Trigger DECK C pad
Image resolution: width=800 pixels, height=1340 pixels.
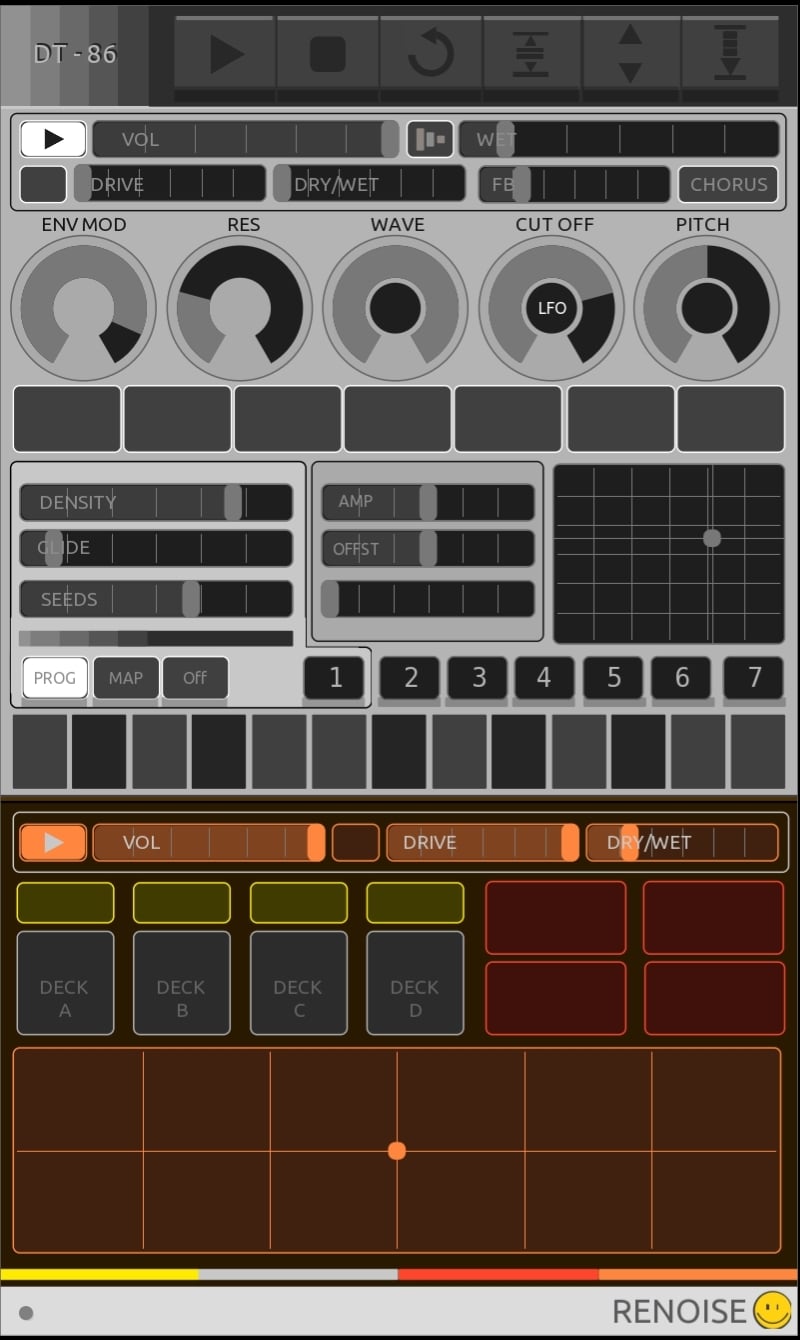point(298,983)
